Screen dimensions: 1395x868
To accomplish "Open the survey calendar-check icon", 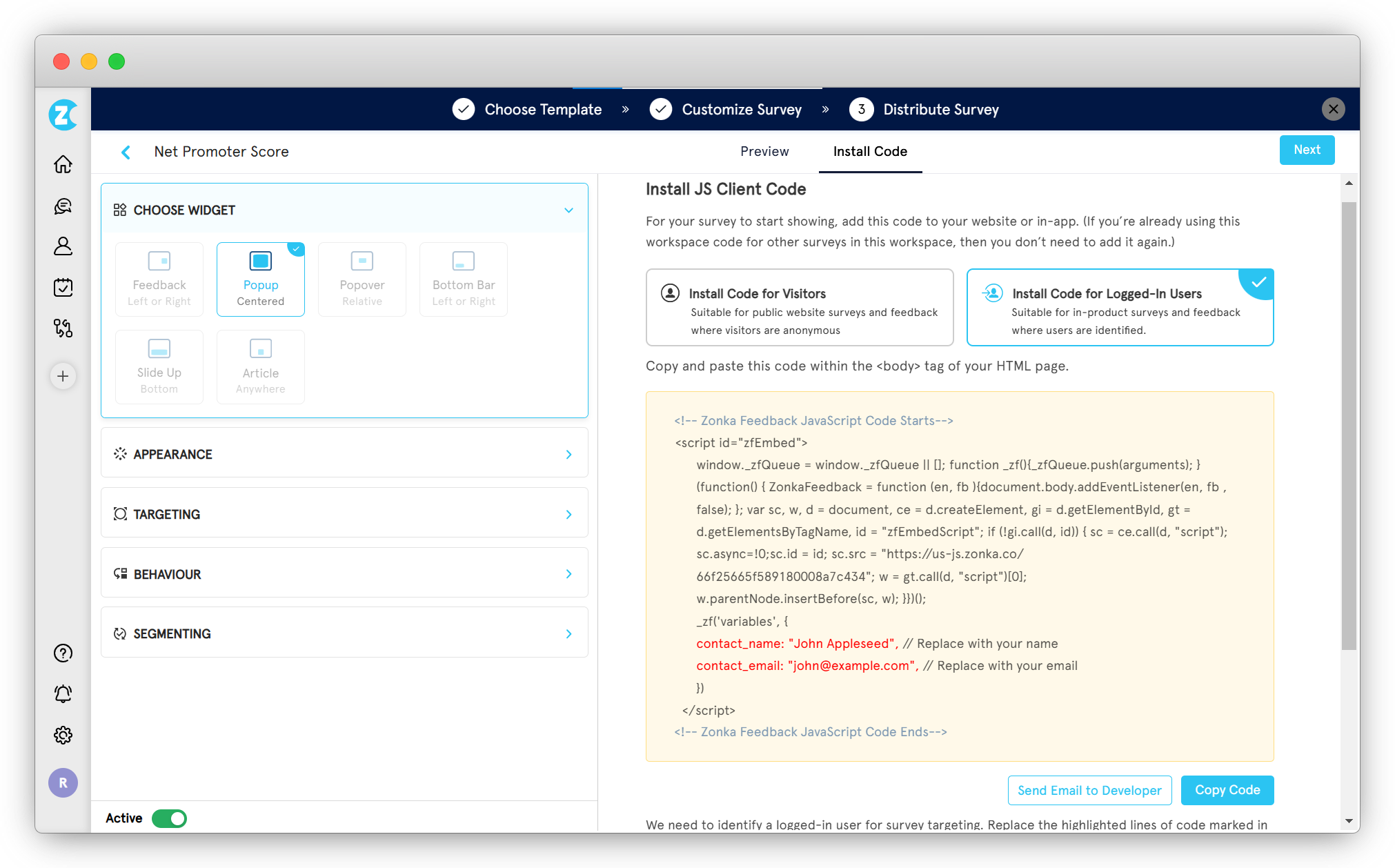I will [x=63, y=287].
